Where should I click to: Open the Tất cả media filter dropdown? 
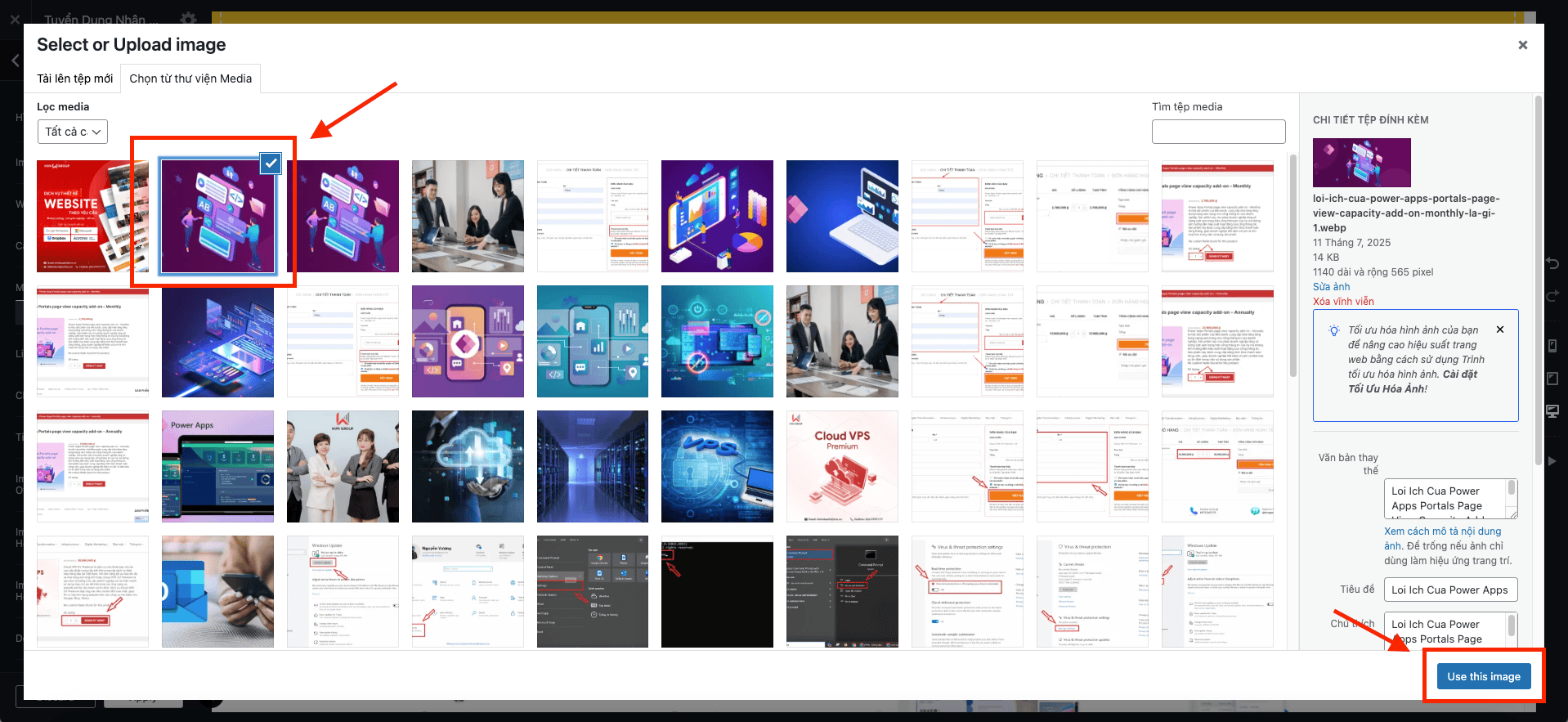[73, 132]
